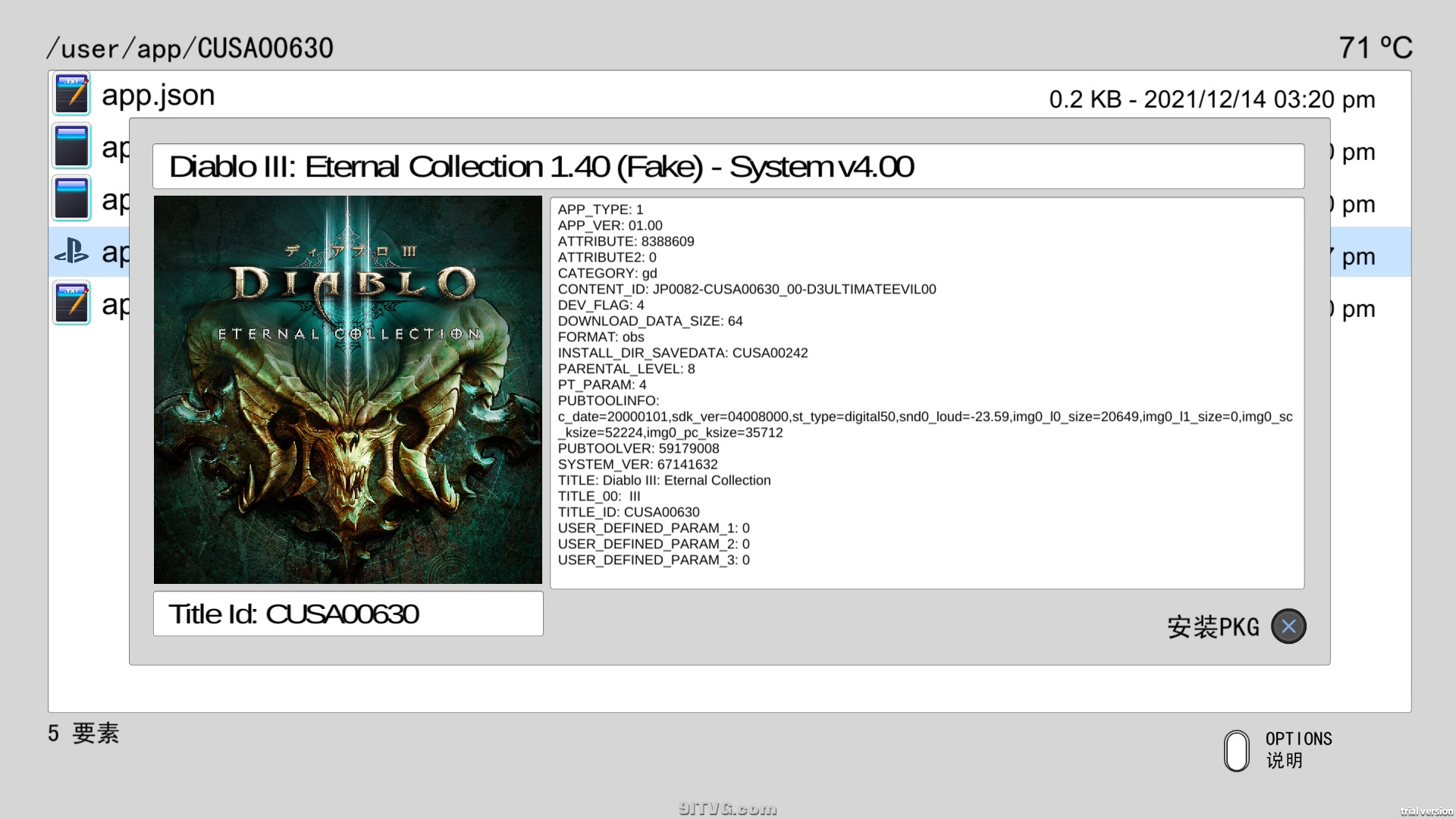Viewport: 1456px width, 819px height.
Task: Click the 'PT_PARAM: 4' line
Action: [602, 384]
